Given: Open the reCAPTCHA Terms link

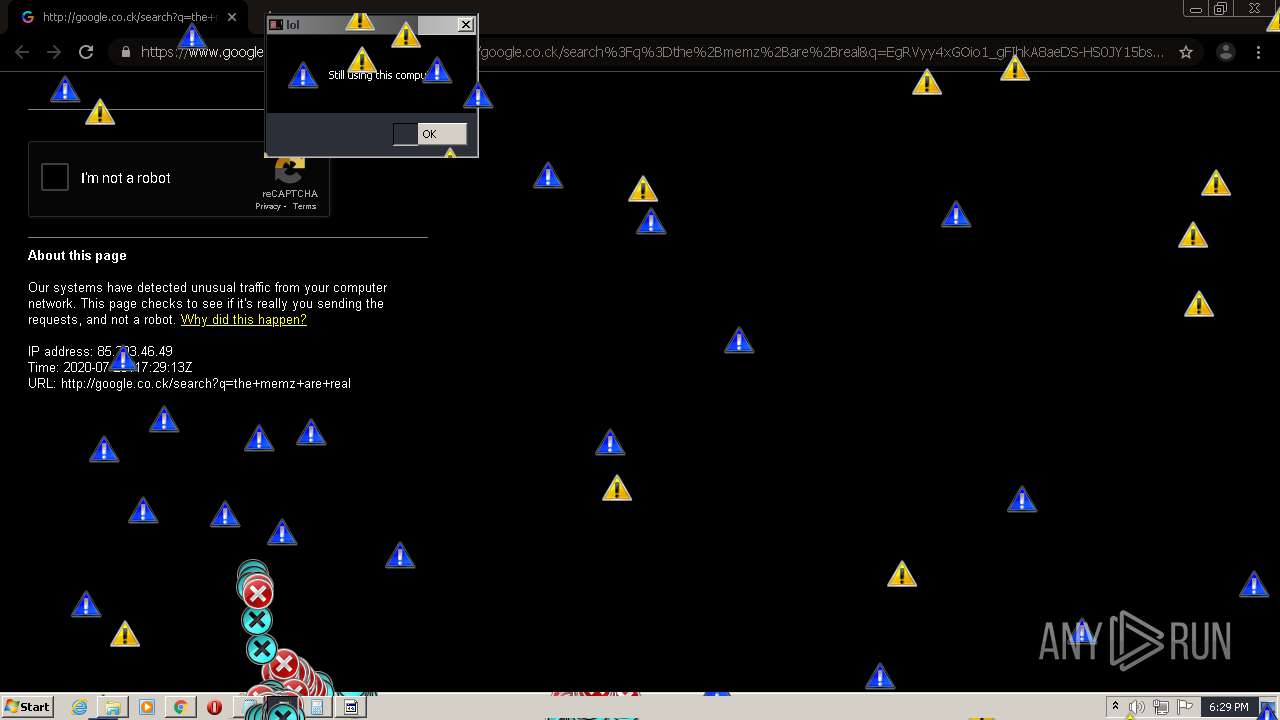Looking at the screenshot, I should [304, 206].
